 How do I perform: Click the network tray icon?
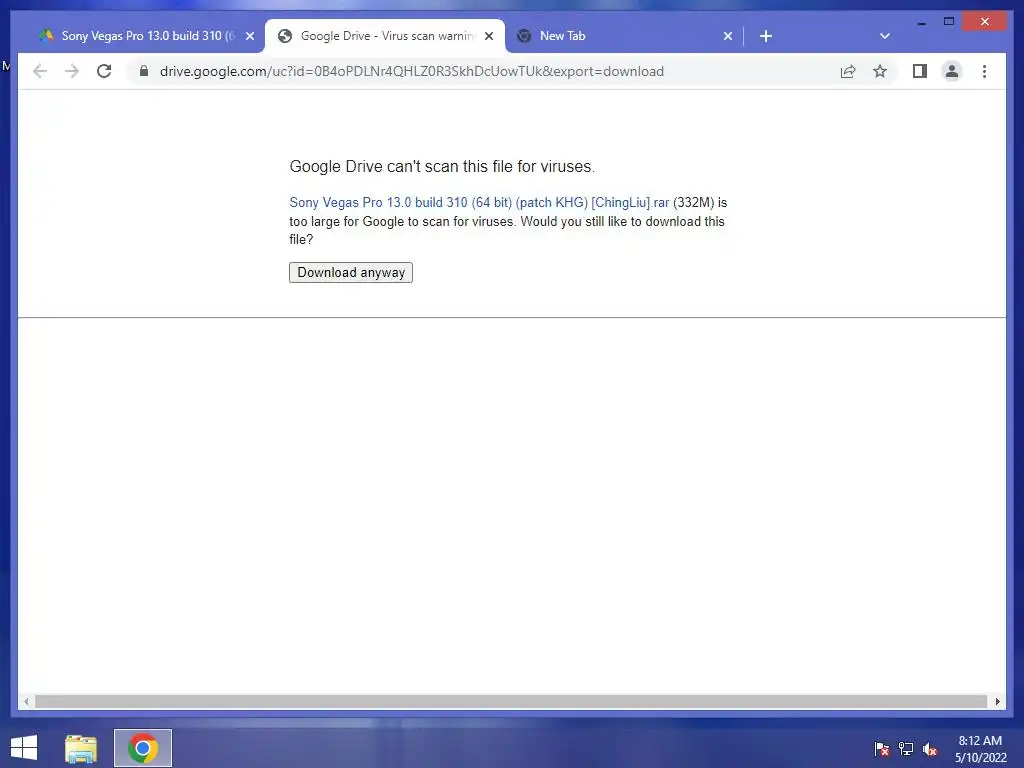[x=906, y=749]
